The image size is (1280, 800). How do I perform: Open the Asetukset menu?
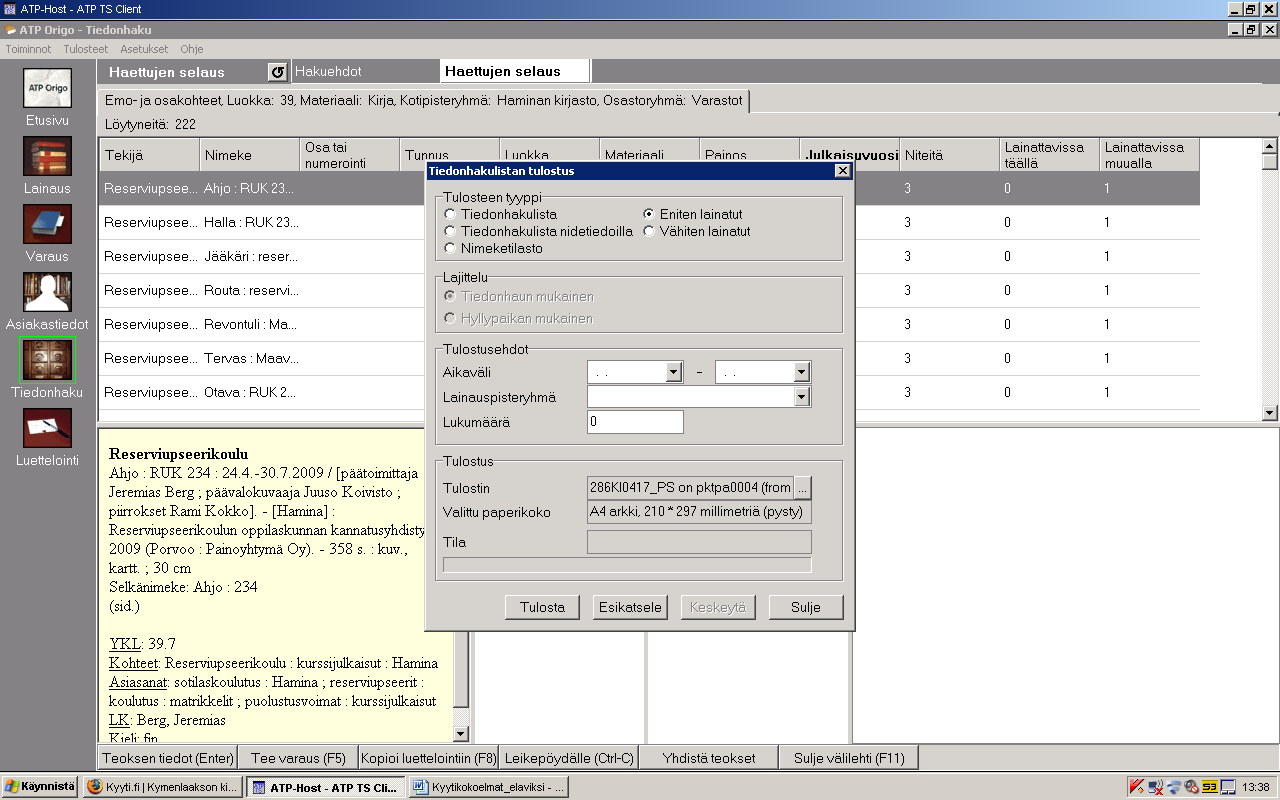coord(144,49)
